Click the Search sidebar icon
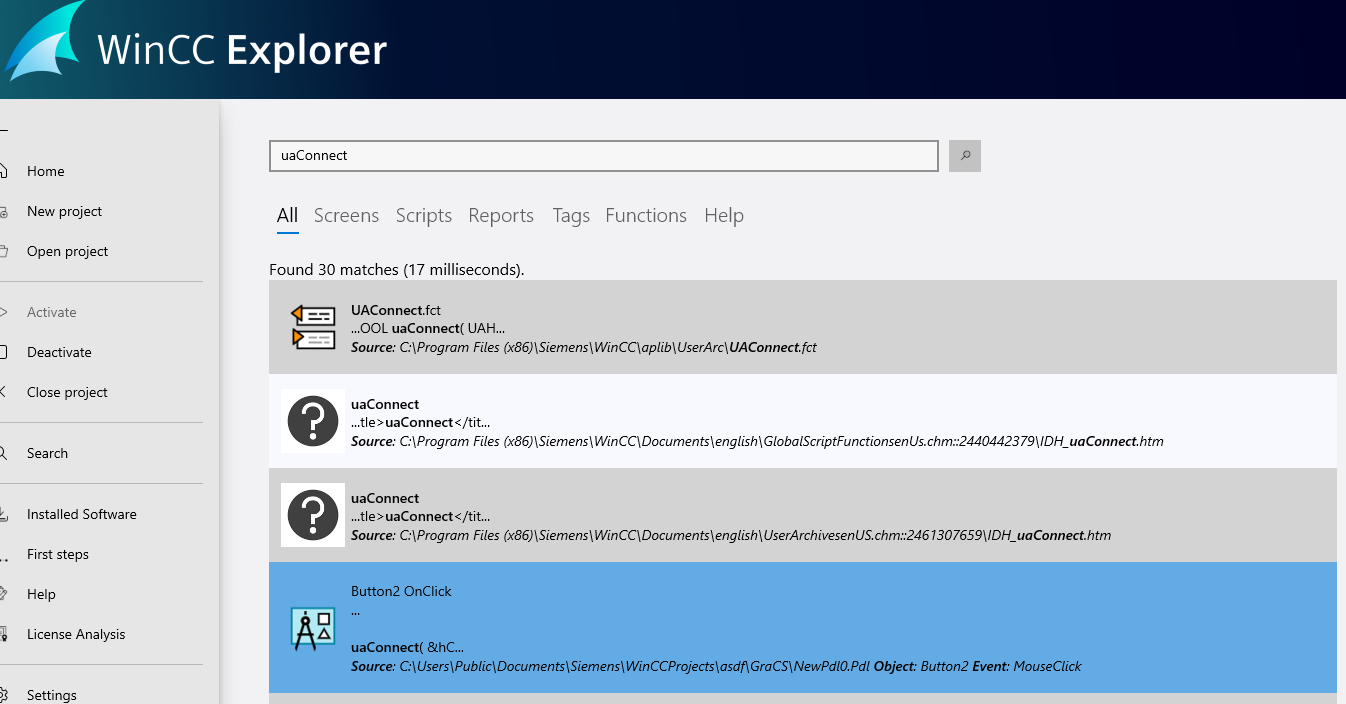The width and height of the screenshot is (1346, 704). [x=4, y=453]
